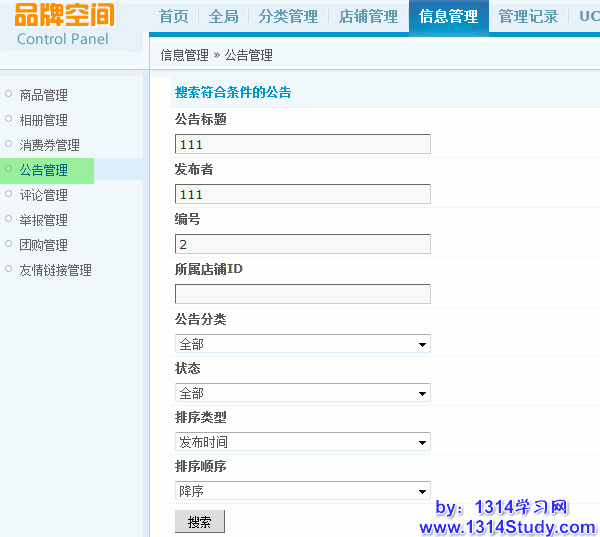This screenshot has height=537, width=600.
Task: Open 举报管理 sidebar item
Action: pyautogui.click(x=44, y=220)
